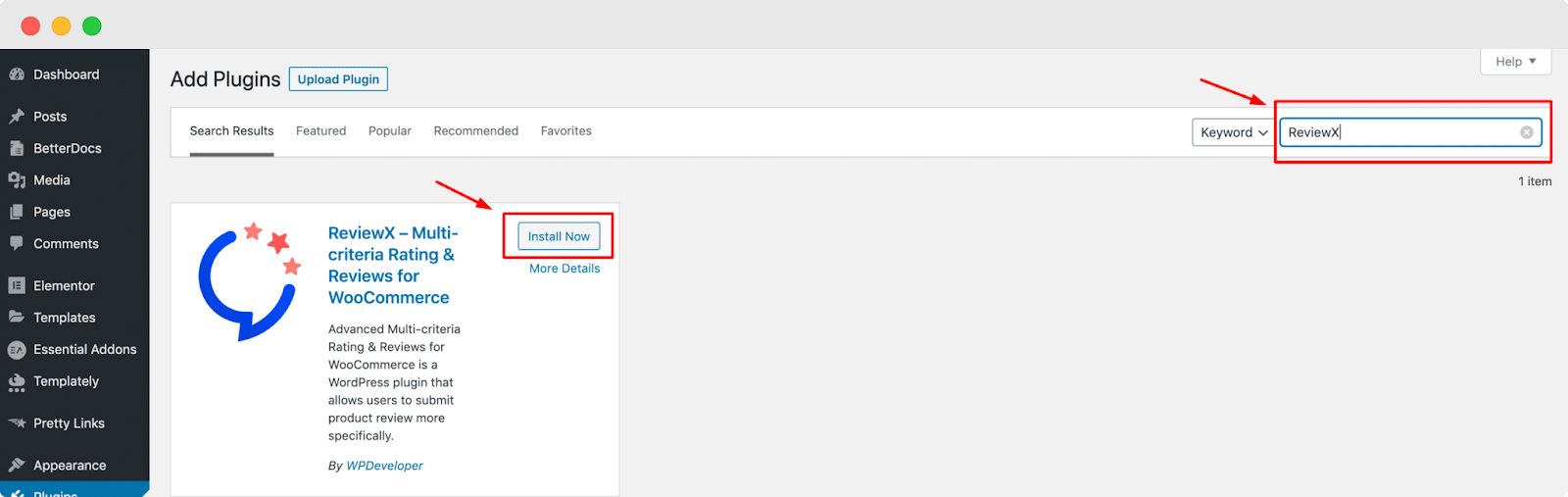Click the yellow minimize window button
This screenshot has width=1568, height=497.
[62, 25]
